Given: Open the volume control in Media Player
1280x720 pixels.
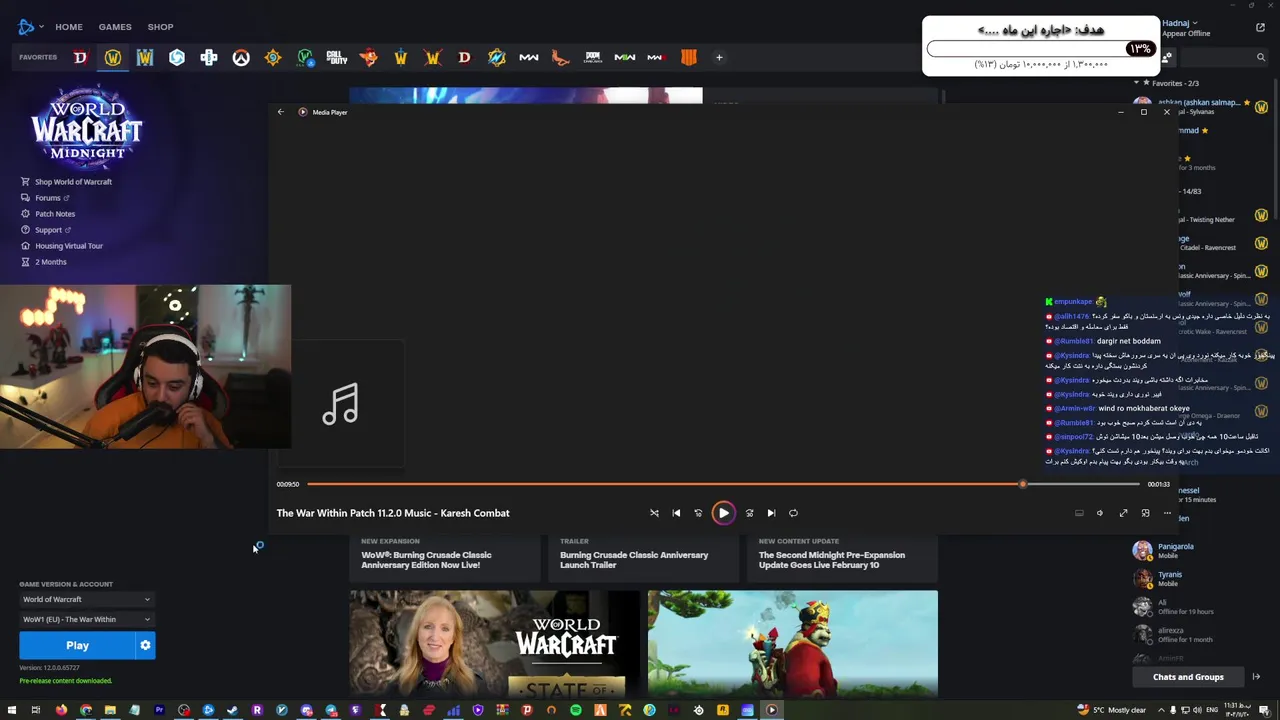Looking at the screenshot, I should point(1100,513).
